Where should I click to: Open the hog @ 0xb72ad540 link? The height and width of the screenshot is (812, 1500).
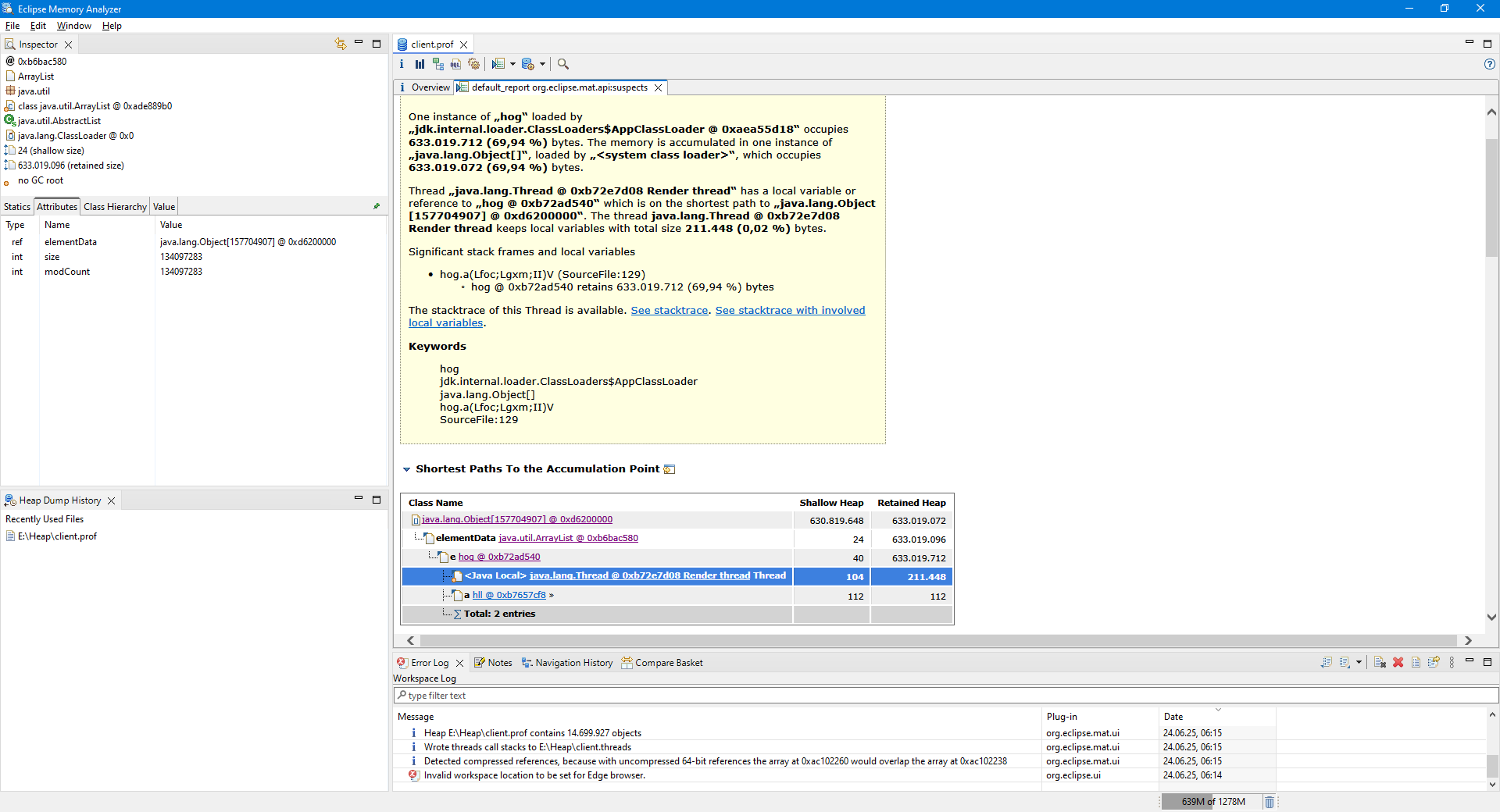499,557
